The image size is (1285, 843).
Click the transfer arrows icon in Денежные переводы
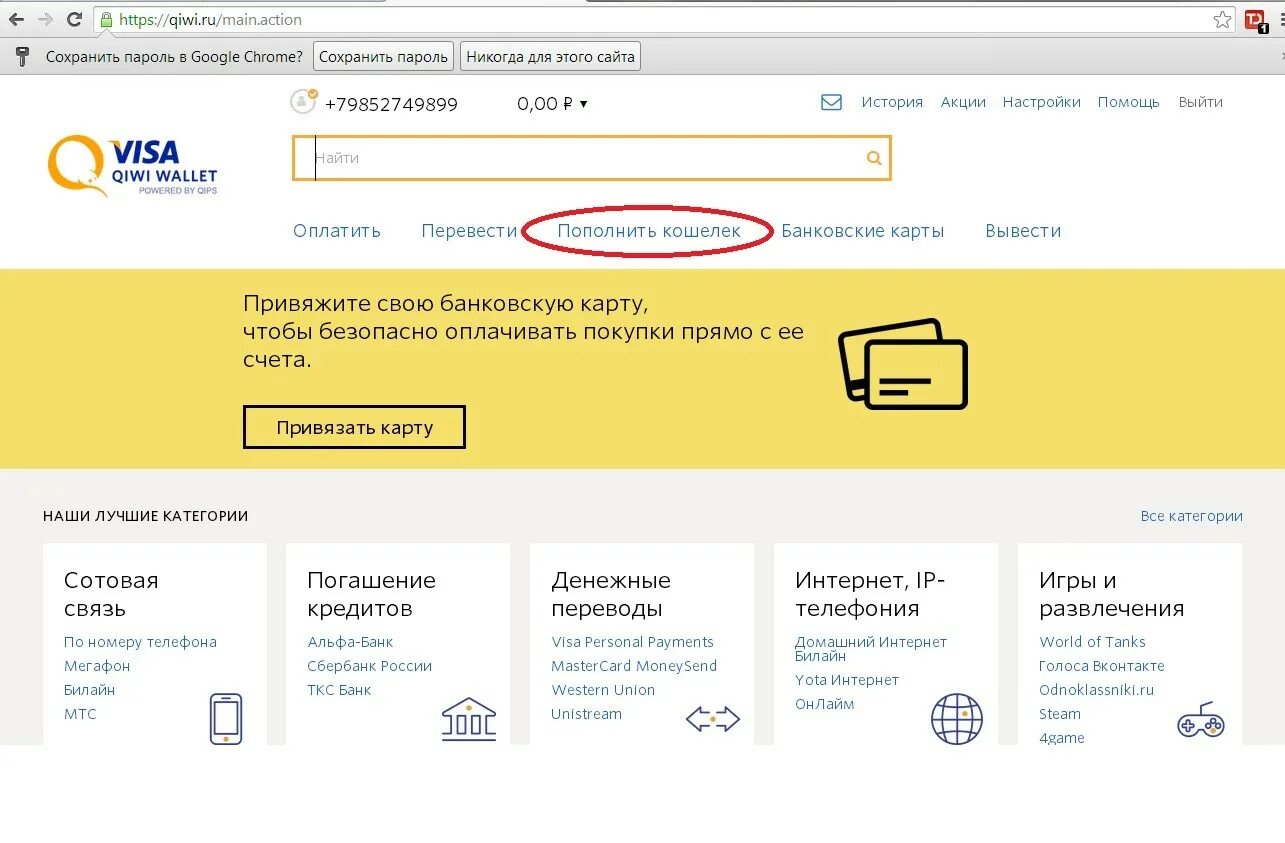713,718
